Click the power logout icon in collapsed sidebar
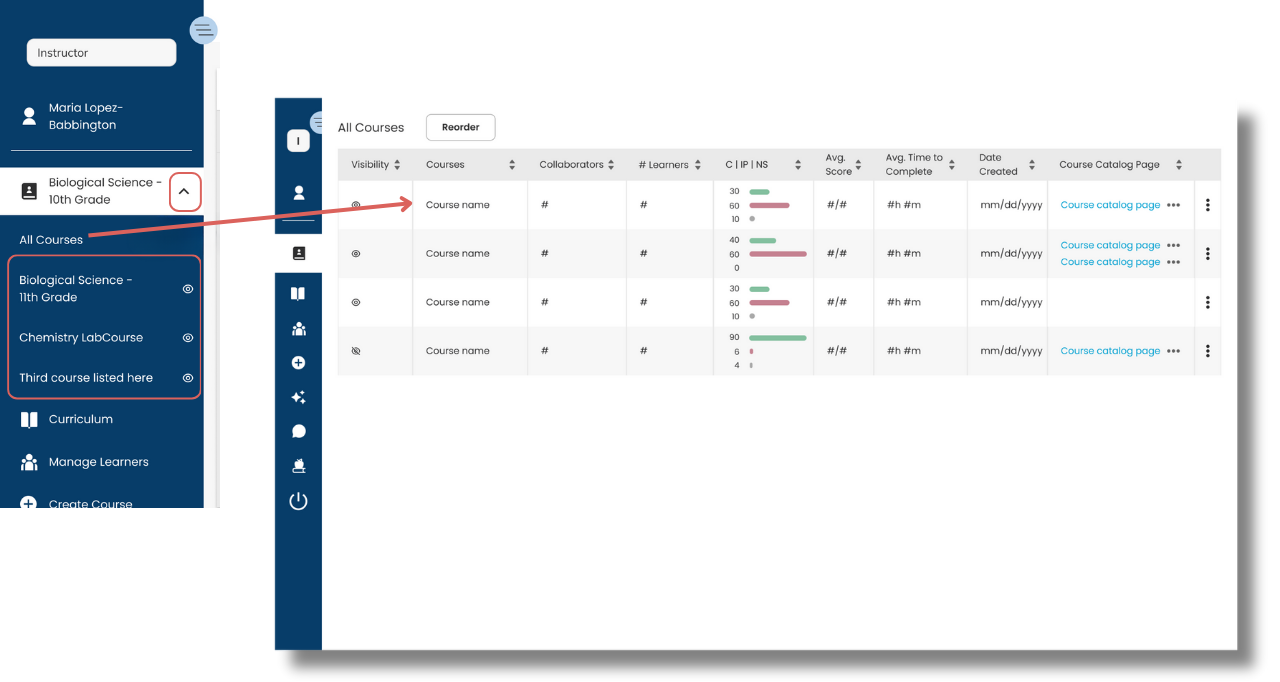The image size is (1280, 682). click(298, 501)
